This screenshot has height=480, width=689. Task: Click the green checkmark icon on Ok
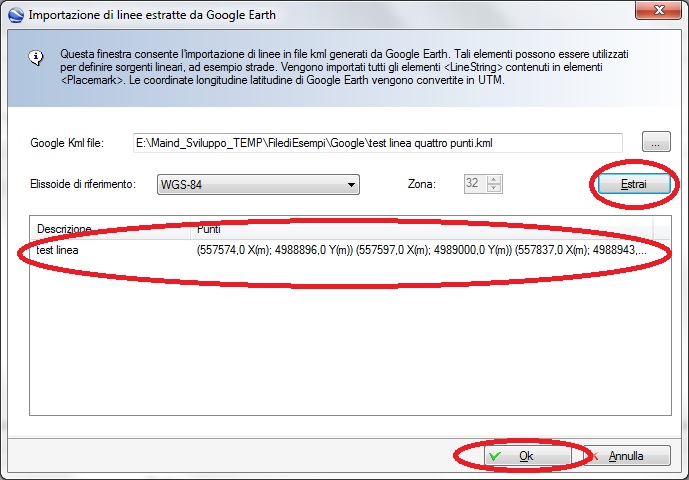tap(494, 456)
